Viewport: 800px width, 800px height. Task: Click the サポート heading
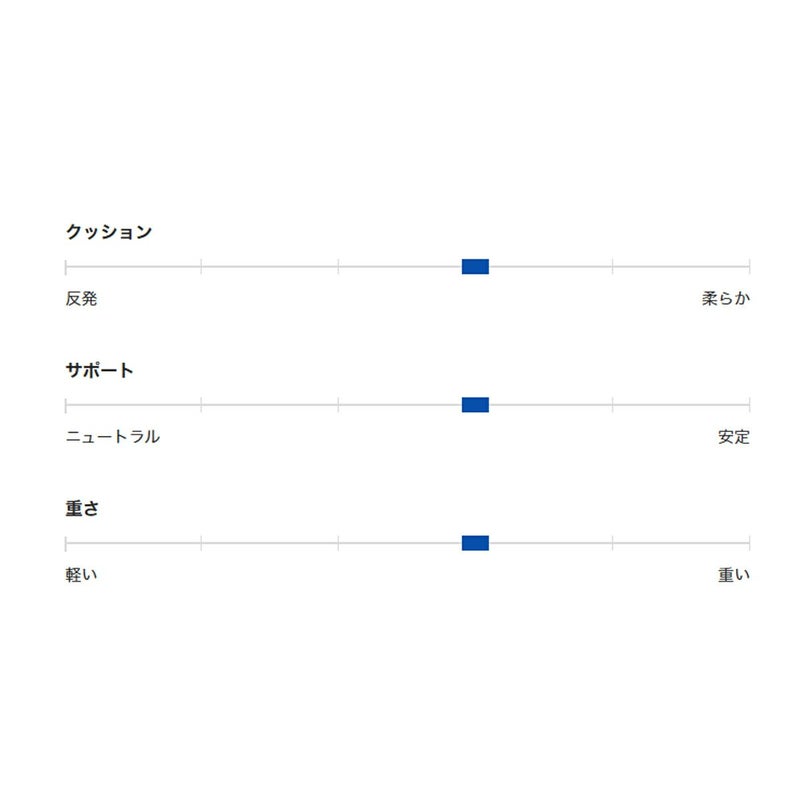pyautogui.click(x=99, y=370)
